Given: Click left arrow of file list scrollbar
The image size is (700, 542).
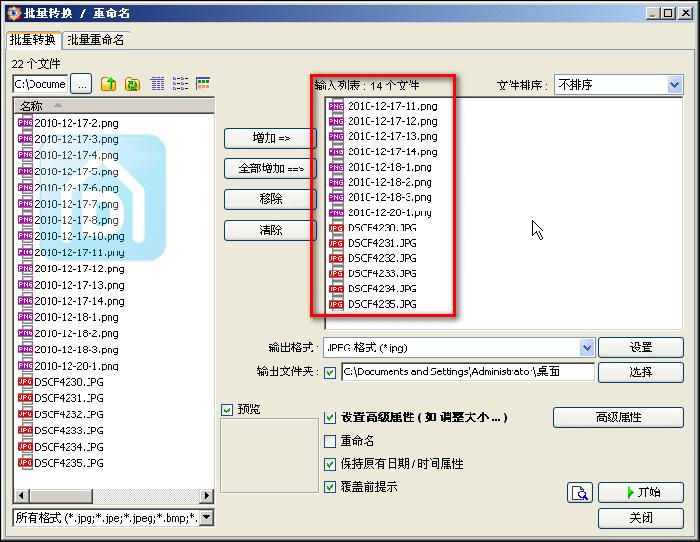Looking at the screenshot, I should pyautogui.click(x=21, y=496).
